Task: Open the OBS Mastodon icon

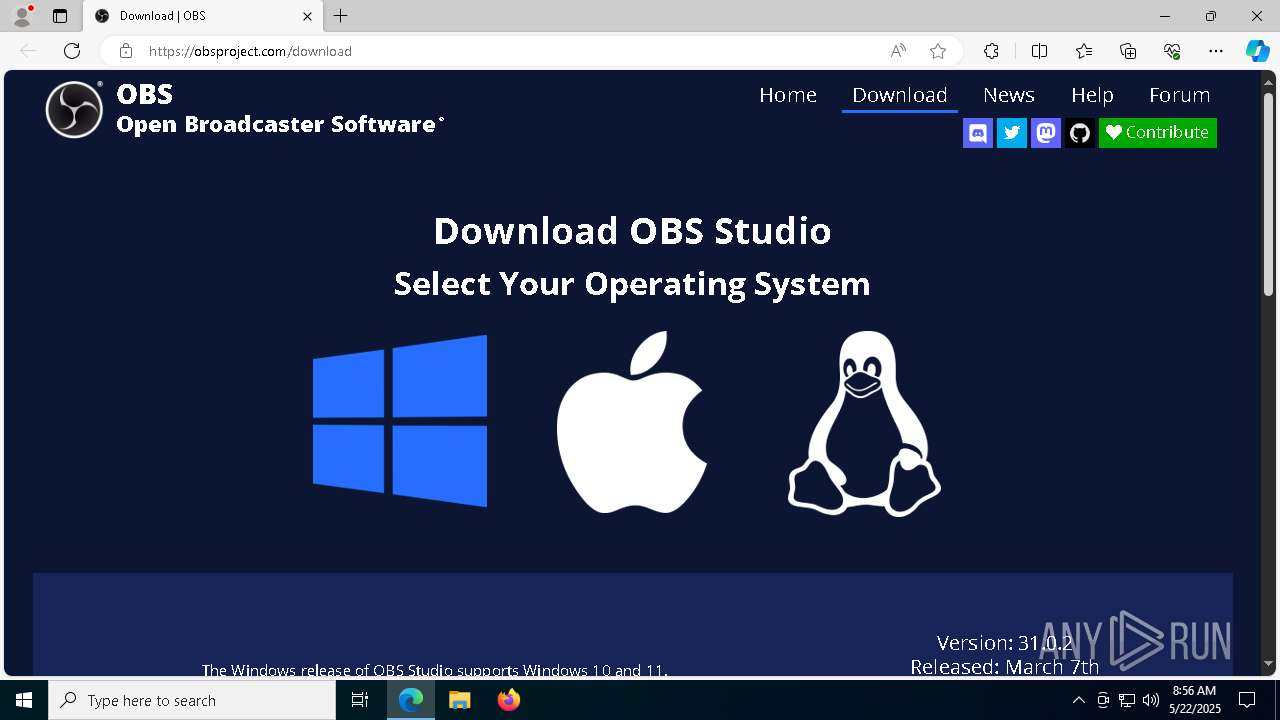Action: (1046, 133)
